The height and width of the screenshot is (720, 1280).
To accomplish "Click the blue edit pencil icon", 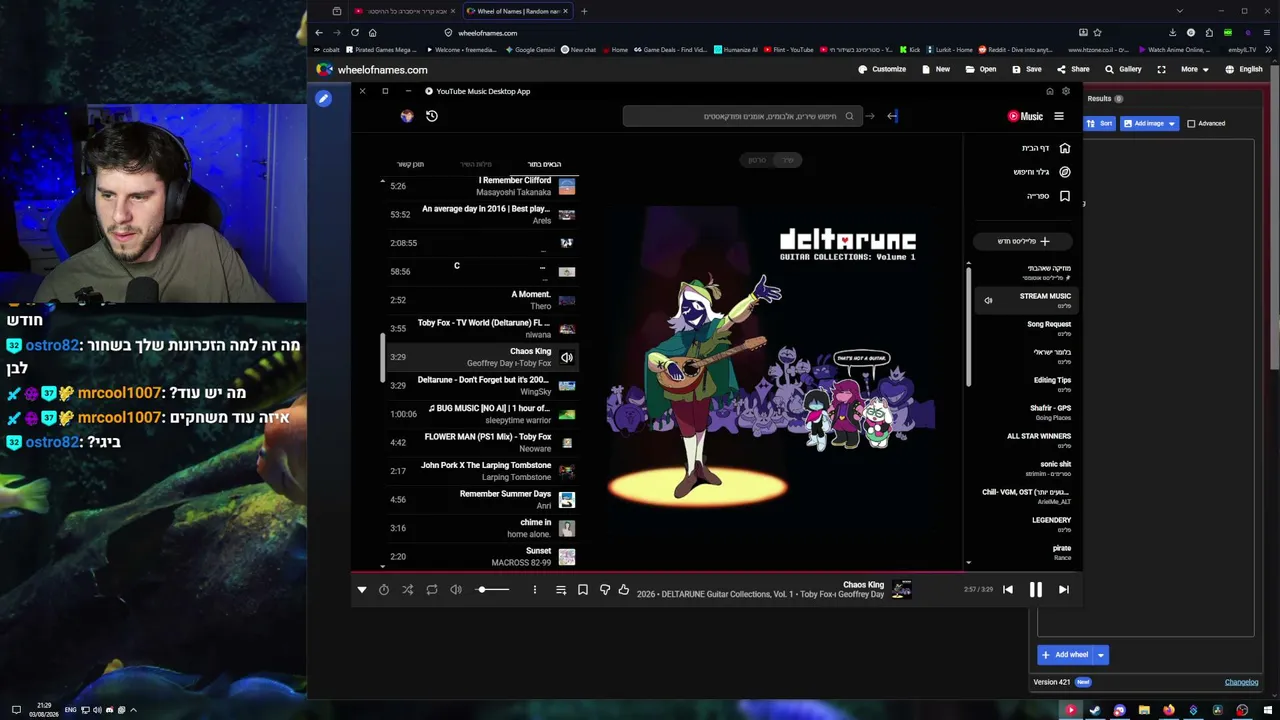I will click(323, 99).
